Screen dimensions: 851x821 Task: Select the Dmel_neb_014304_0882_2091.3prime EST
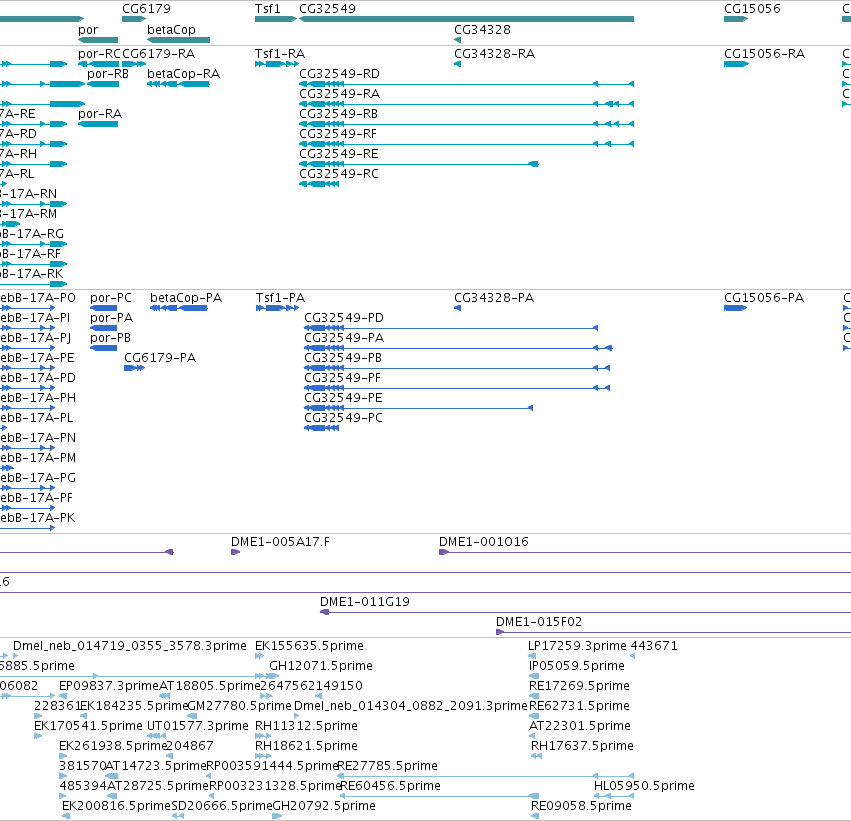click(x=410, y=707)
